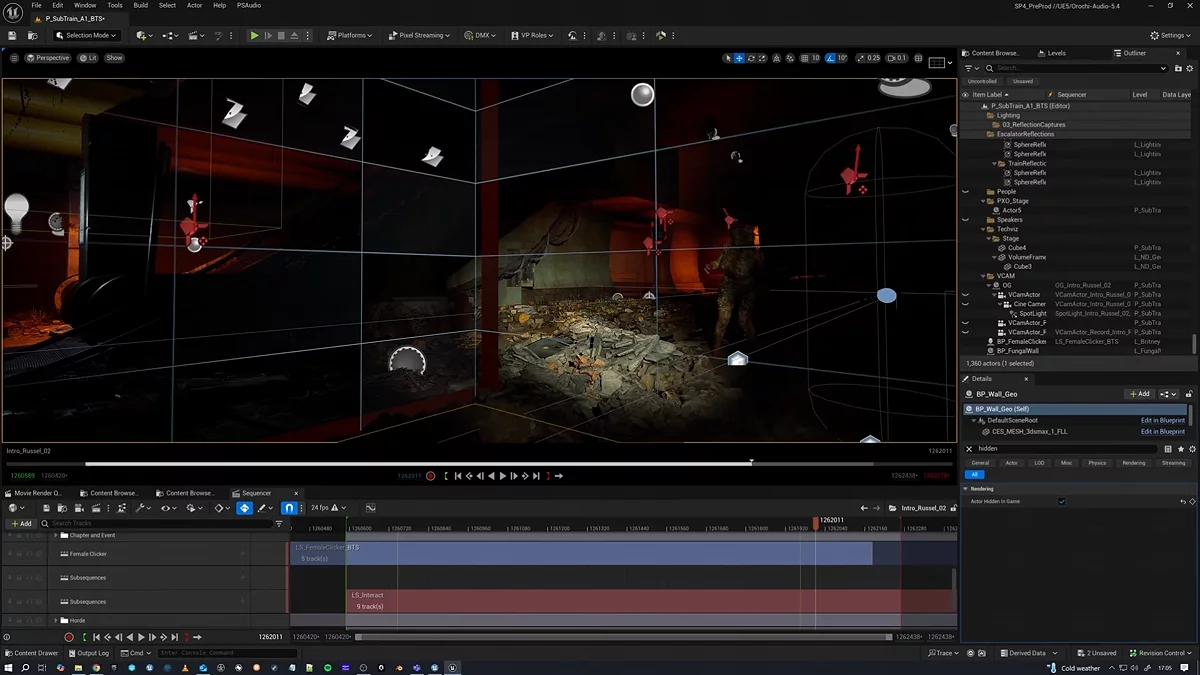Image resolution: width=1200 pixels, height=675 pixels.
Task: Click the Sequencer curve editor icon
Action: (x=370, y=508)
